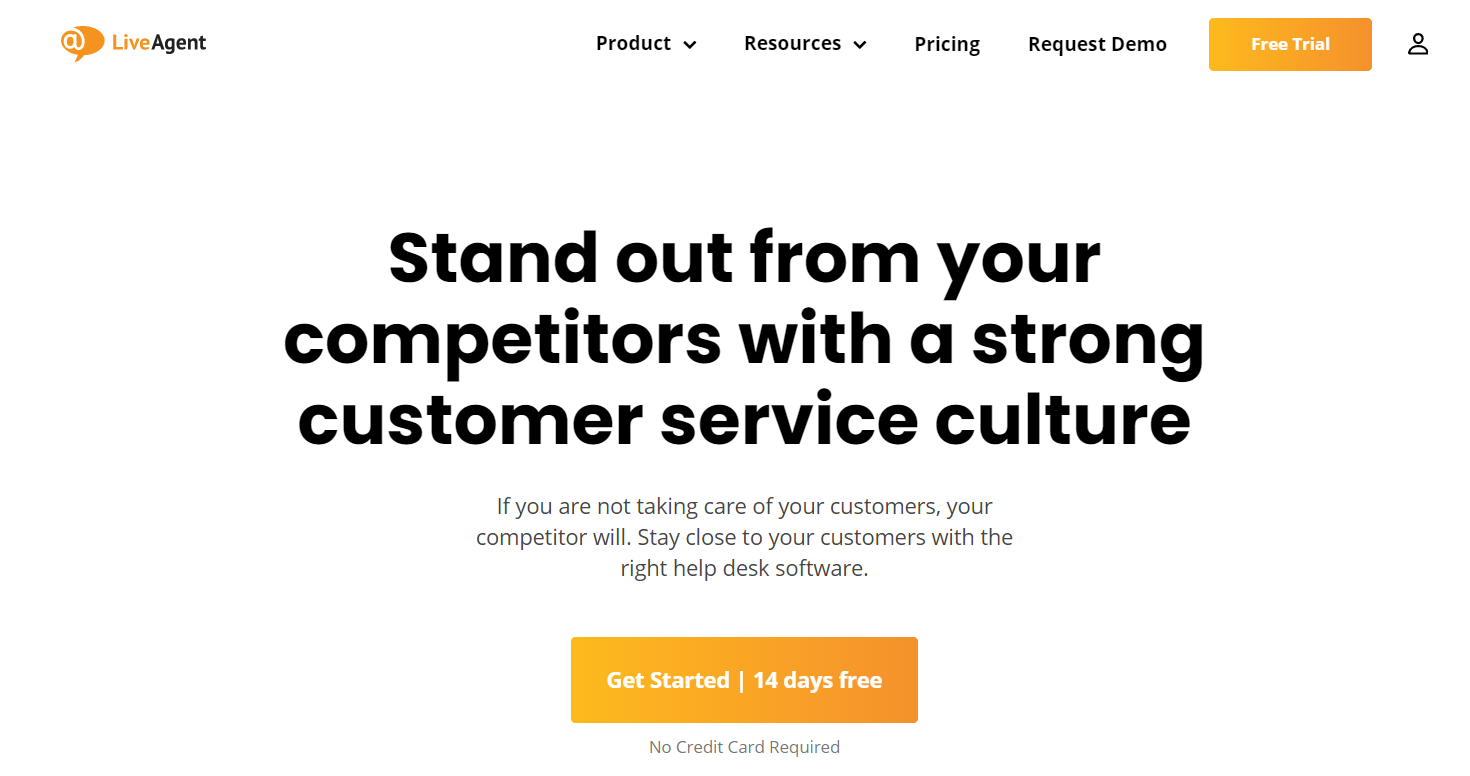Go to the Pricing page

point(947,45)
